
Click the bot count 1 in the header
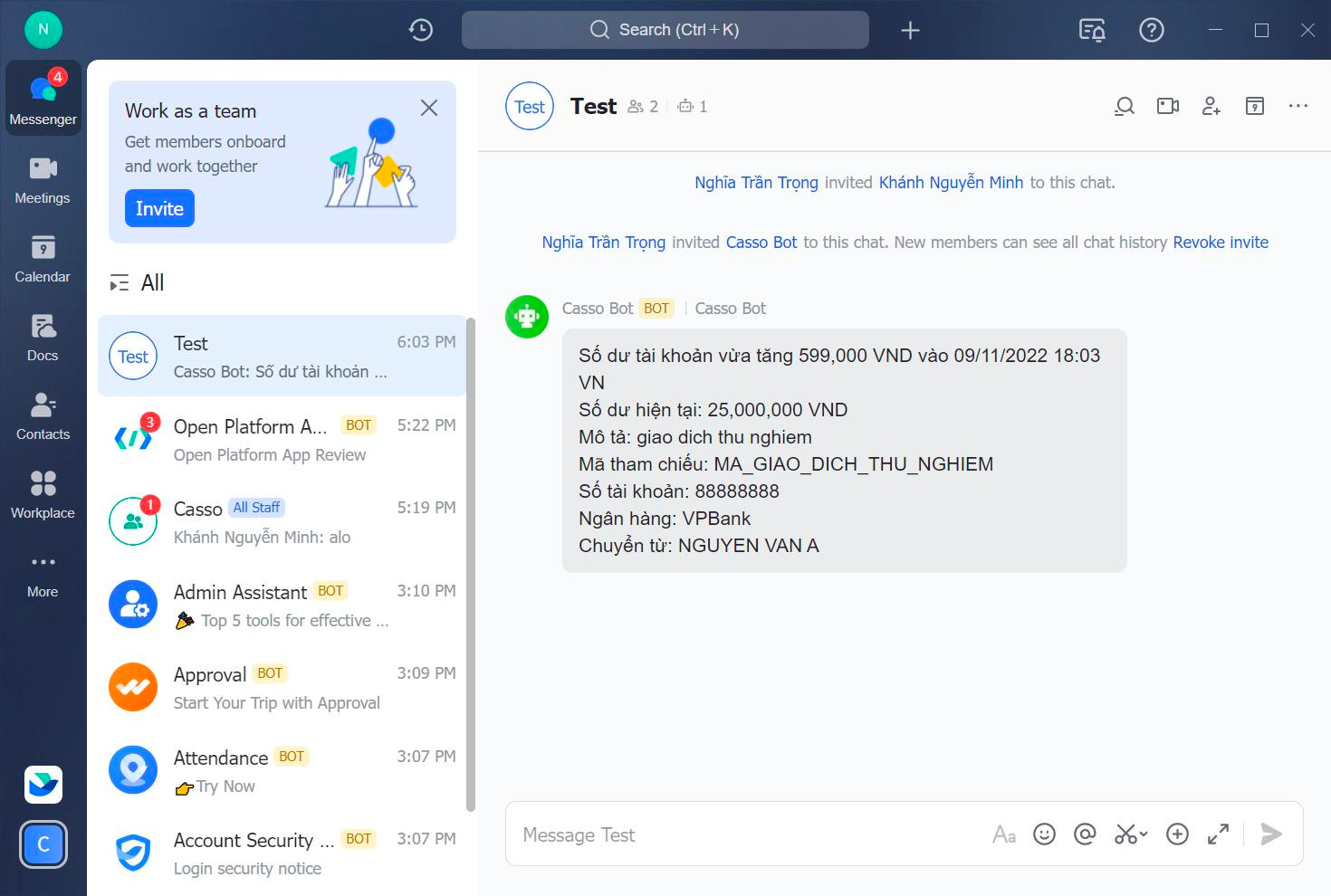(x=693, y=107)
